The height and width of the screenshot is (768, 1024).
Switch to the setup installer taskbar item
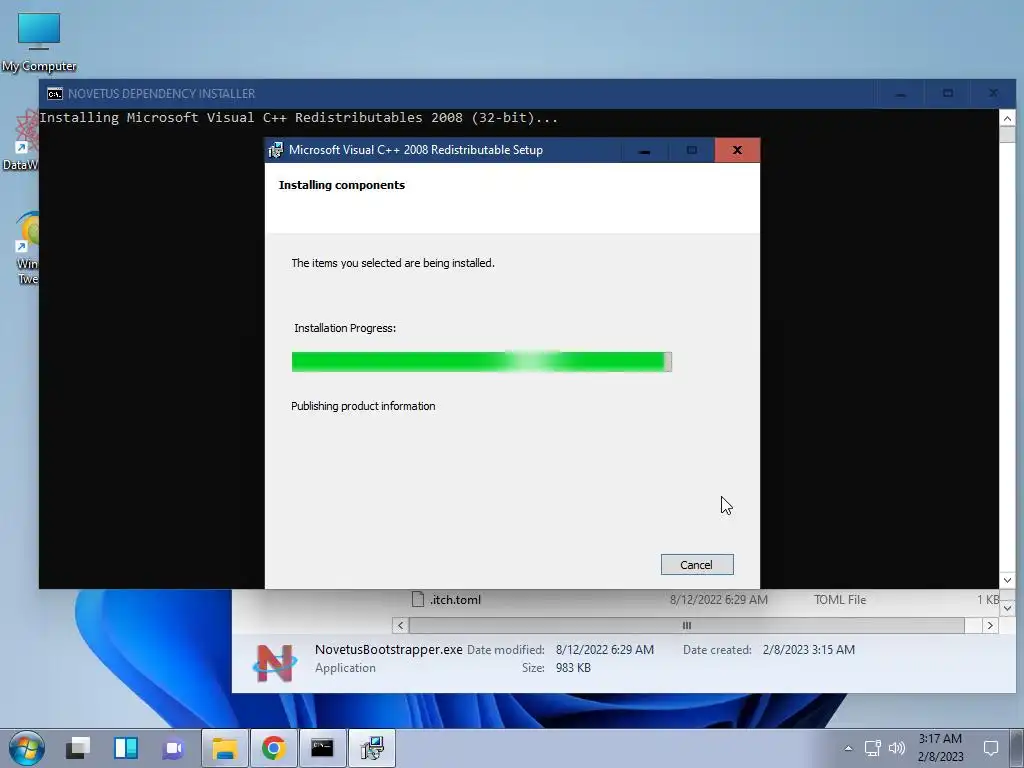[372, 748]
